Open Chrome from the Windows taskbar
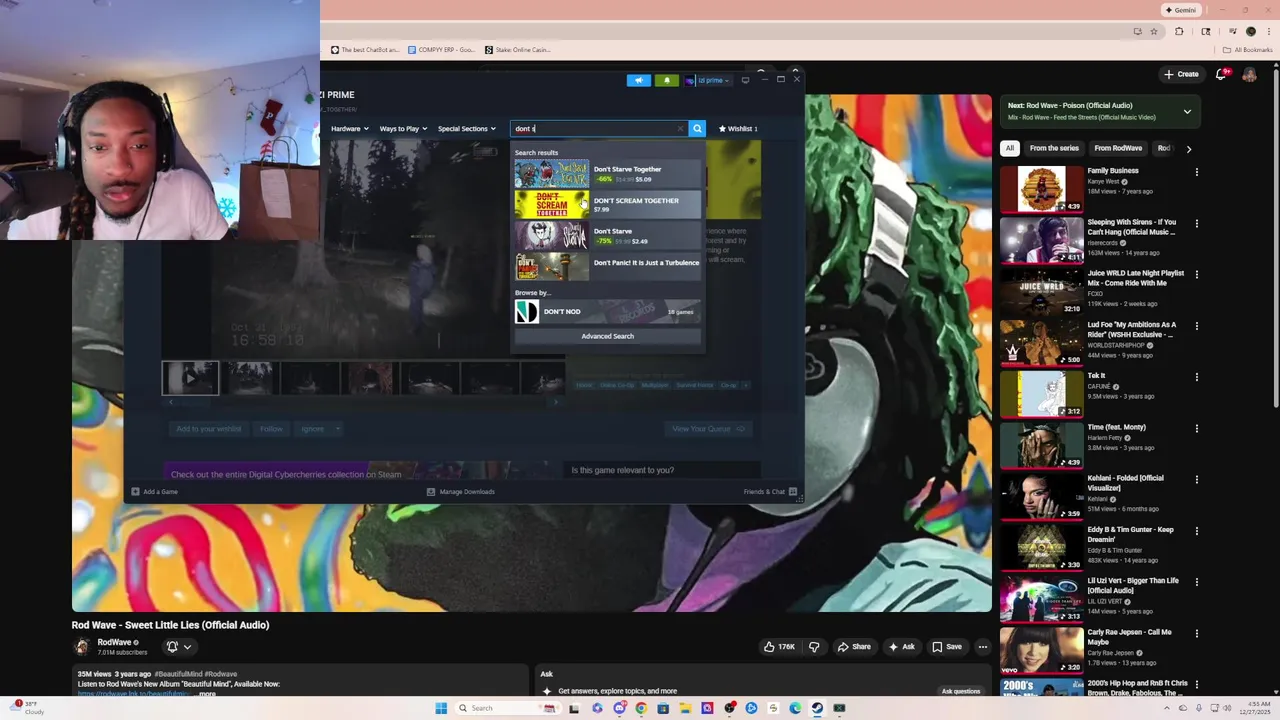Image resolution: width=1280 pixels, height=720 pixels. click(x=641, y=708)
